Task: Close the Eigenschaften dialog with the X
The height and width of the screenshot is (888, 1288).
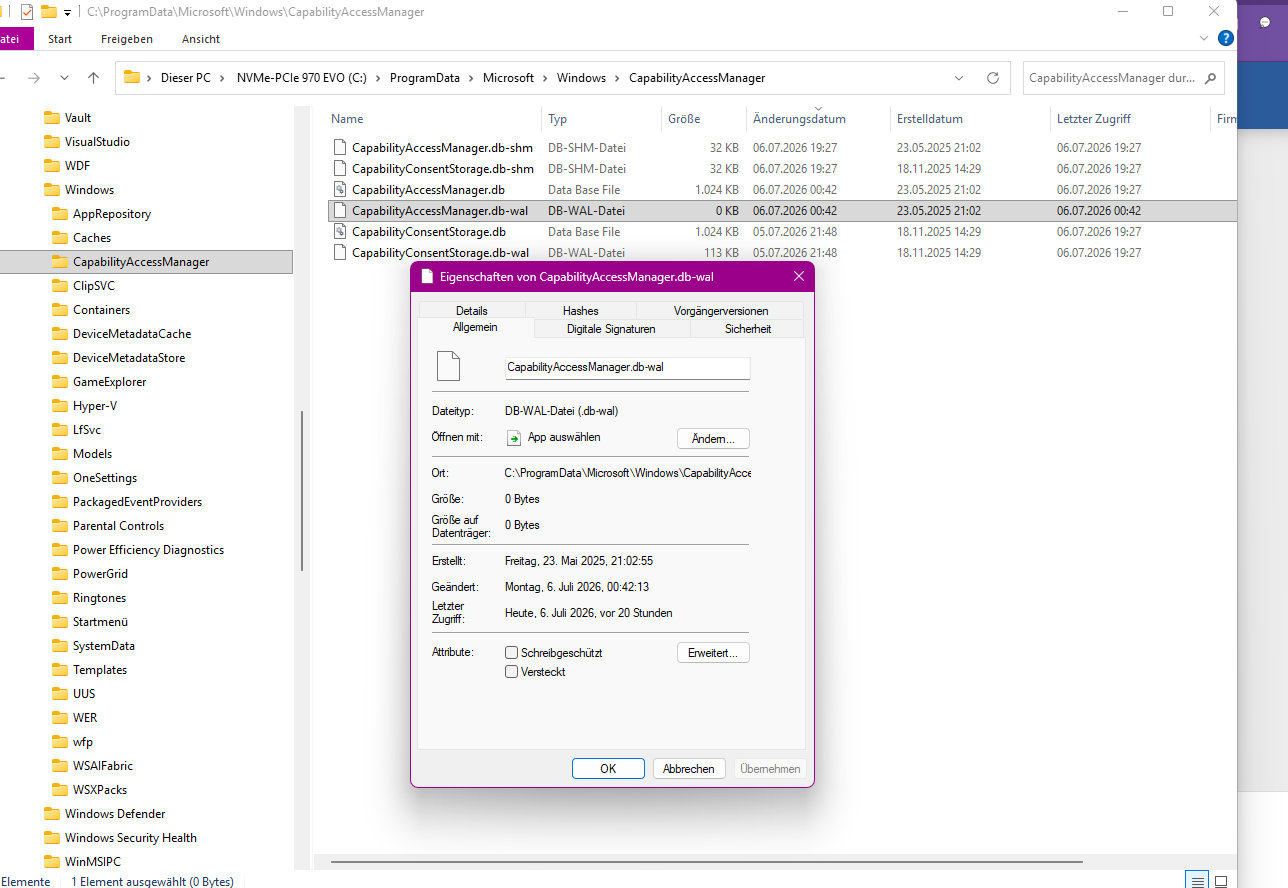Action: pyautogui.click(x=799, y=276)
